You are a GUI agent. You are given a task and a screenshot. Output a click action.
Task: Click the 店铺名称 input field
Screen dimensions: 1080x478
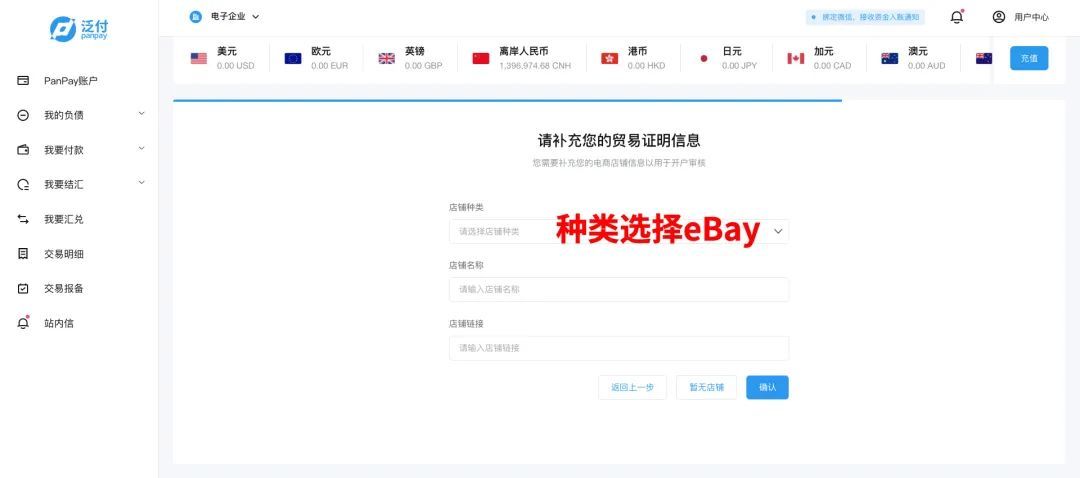point(618,290)
